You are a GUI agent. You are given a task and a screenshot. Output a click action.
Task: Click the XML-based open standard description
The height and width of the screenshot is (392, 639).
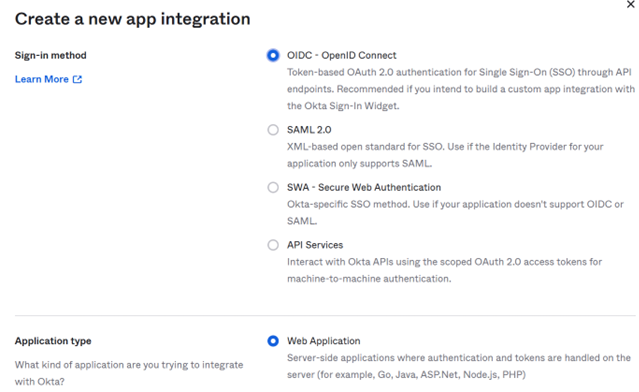click(x=445, y=155)
